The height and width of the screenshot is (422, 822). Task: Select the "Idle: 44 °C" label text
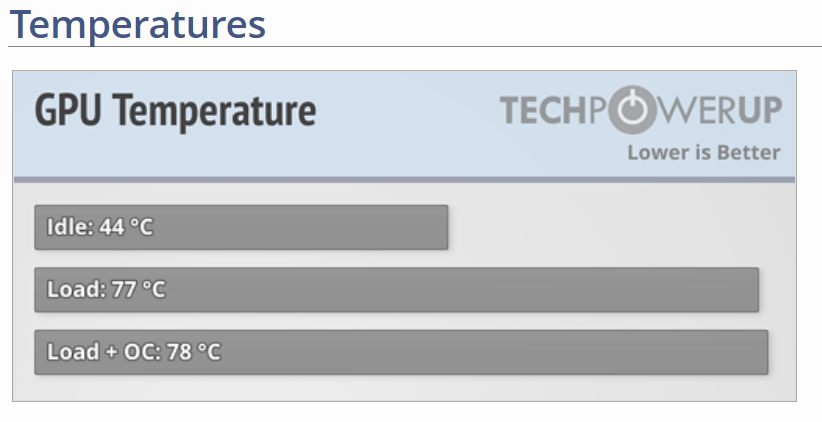coord(100,227)
